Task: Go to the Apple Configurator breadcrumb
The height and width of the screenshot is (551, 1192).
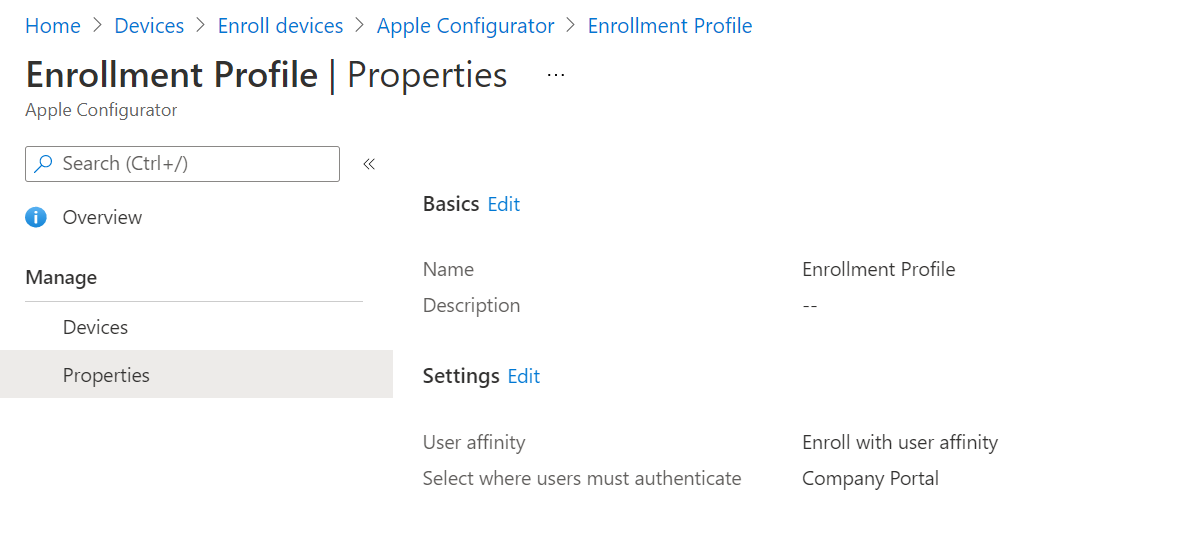Action: pyautogui.click(x=465, y=26)
